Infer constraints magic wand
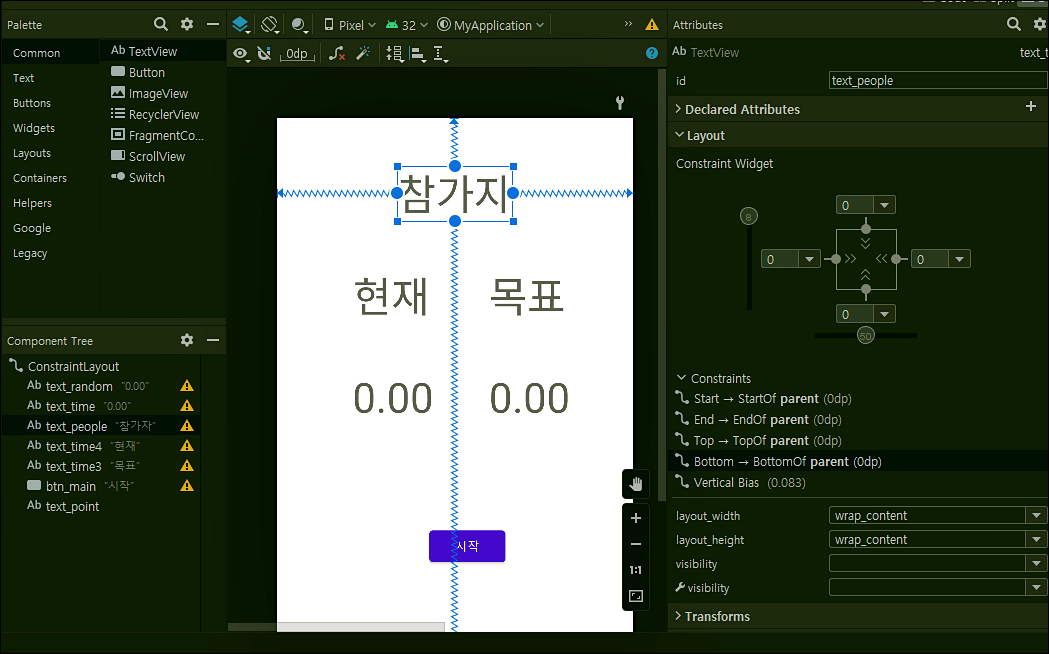 (x=363, y=53)
